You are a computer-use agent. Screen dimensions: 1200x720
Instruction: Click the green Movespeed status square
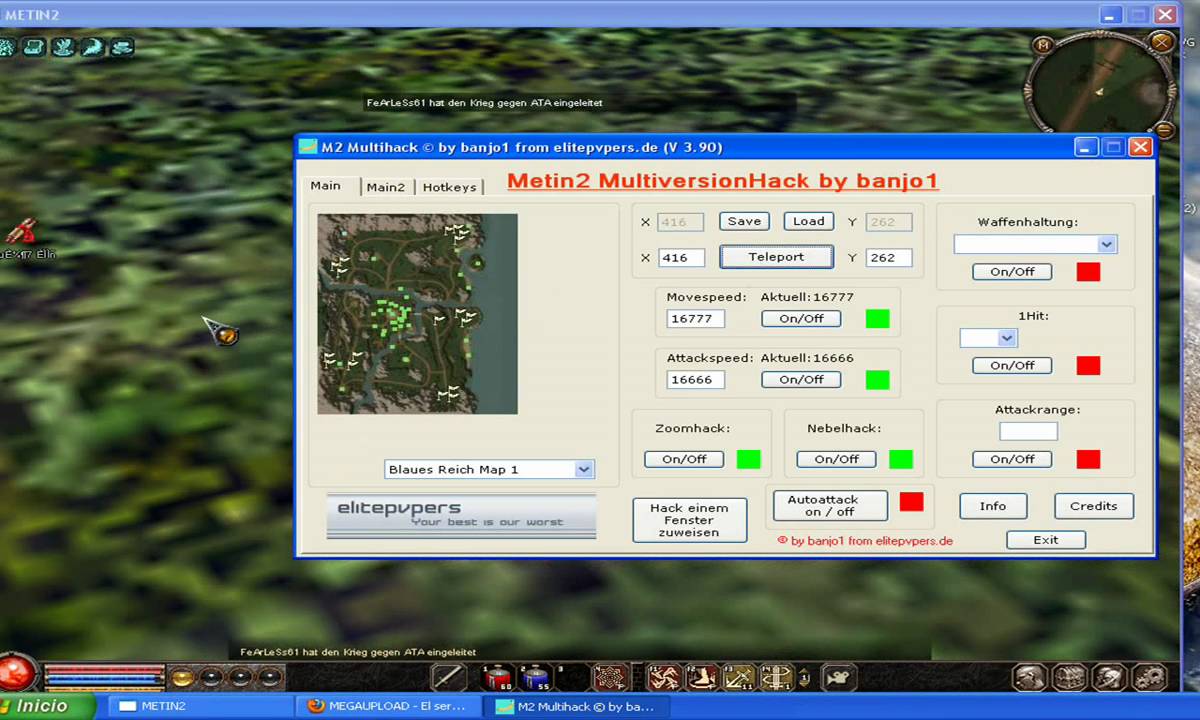coord(877,319)
